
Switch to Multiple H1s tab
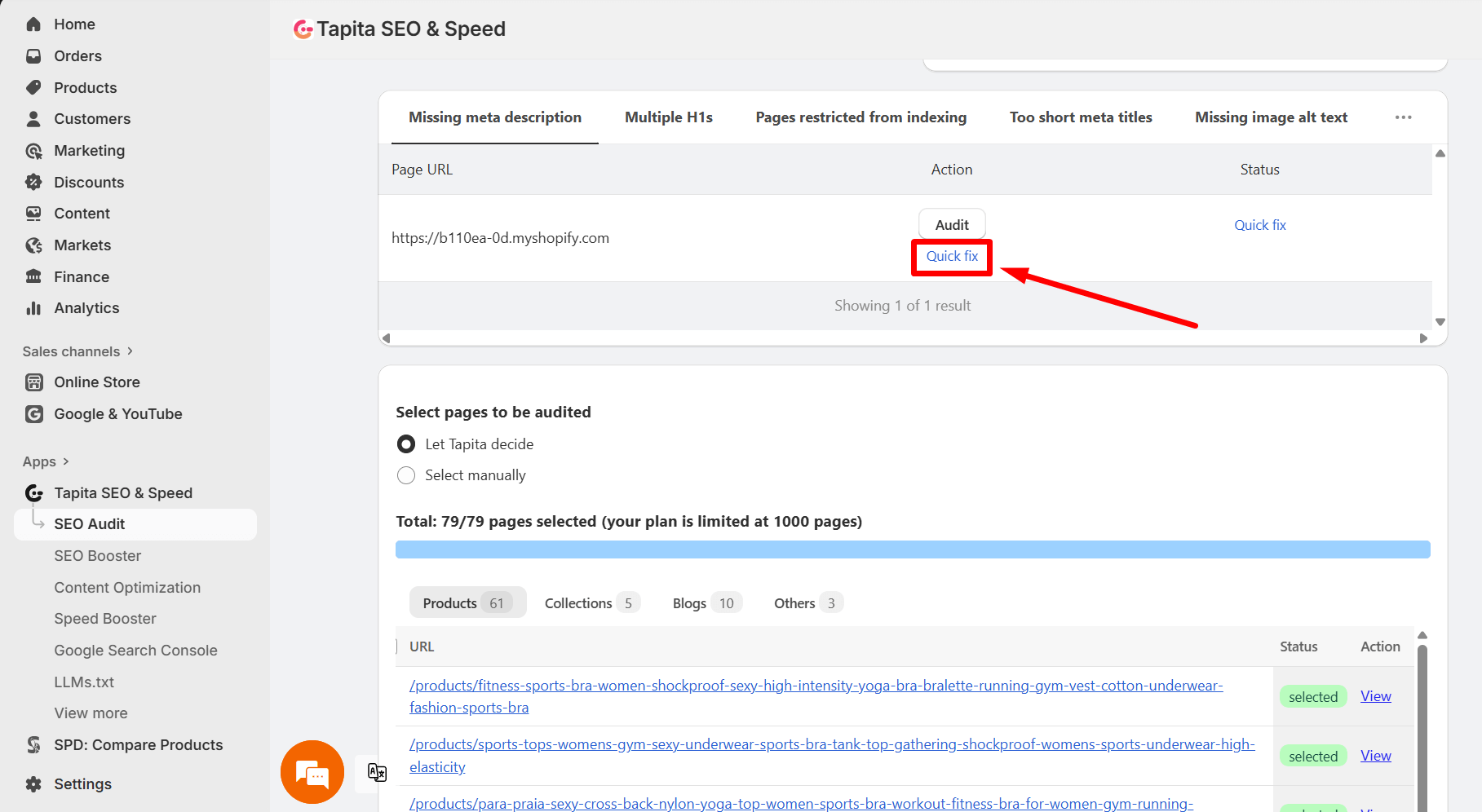pos(669,117)
